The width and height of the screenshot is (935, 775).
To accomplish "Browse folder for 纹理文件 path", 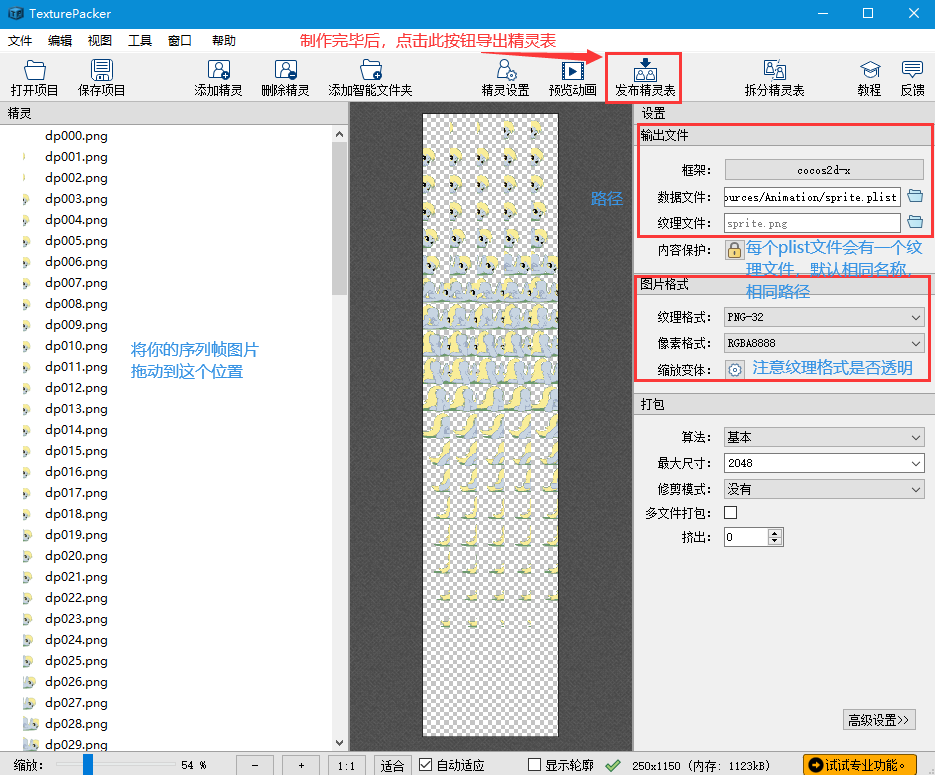I will 915,222.
